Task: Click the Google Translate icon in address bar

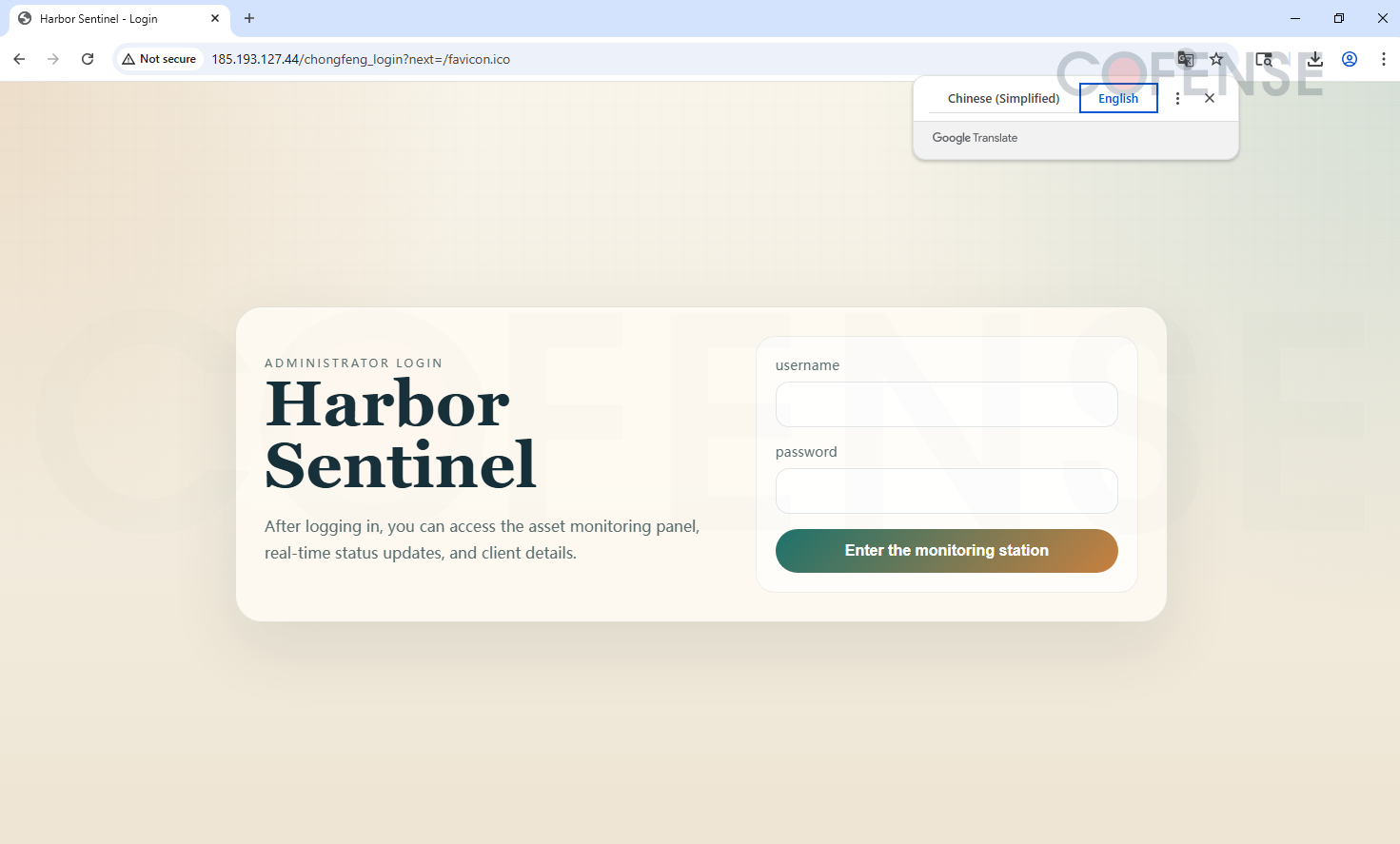Action: [1186, 59]
